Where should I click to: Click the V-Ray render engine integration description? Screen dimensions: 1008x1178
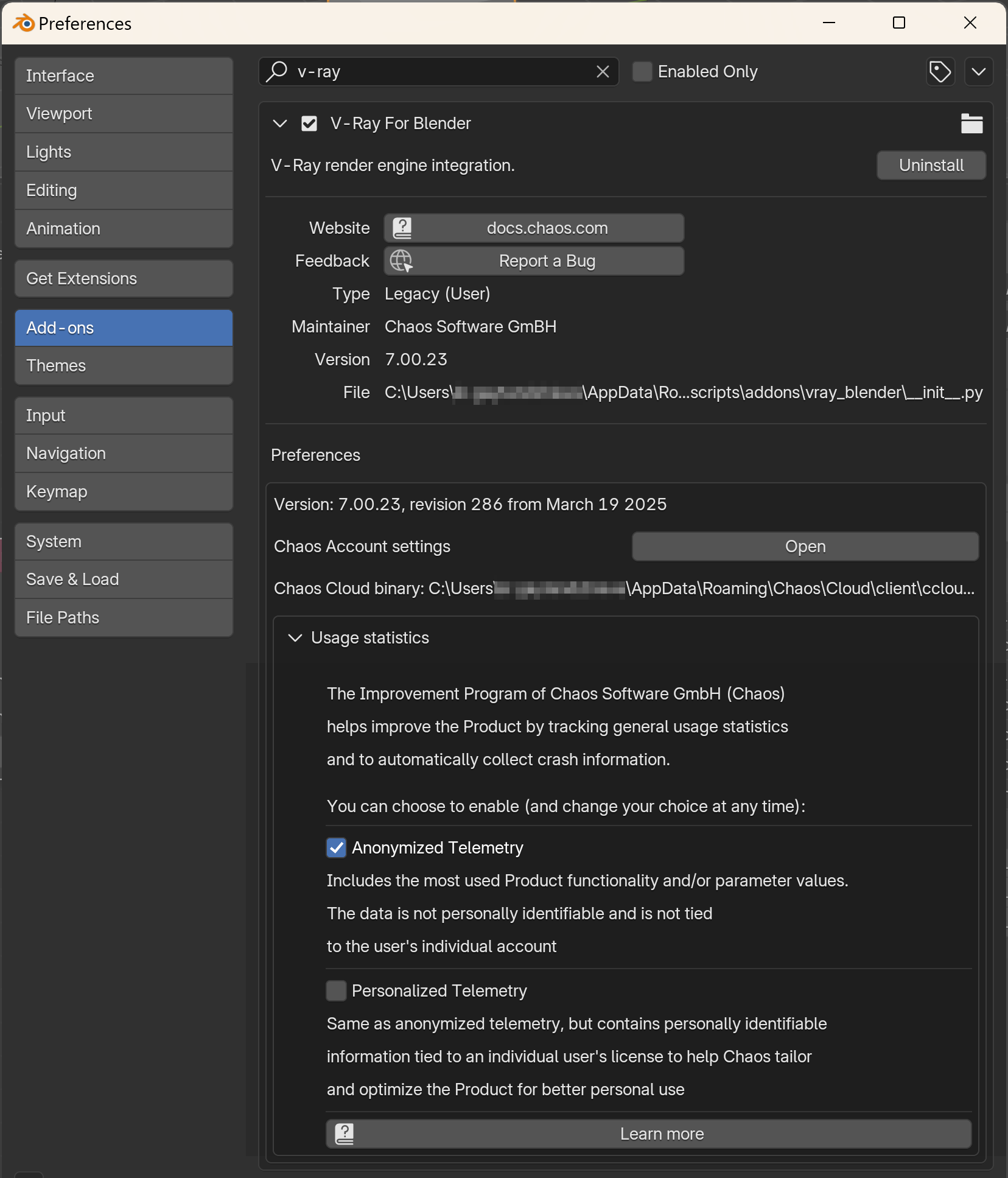point(393,166)
